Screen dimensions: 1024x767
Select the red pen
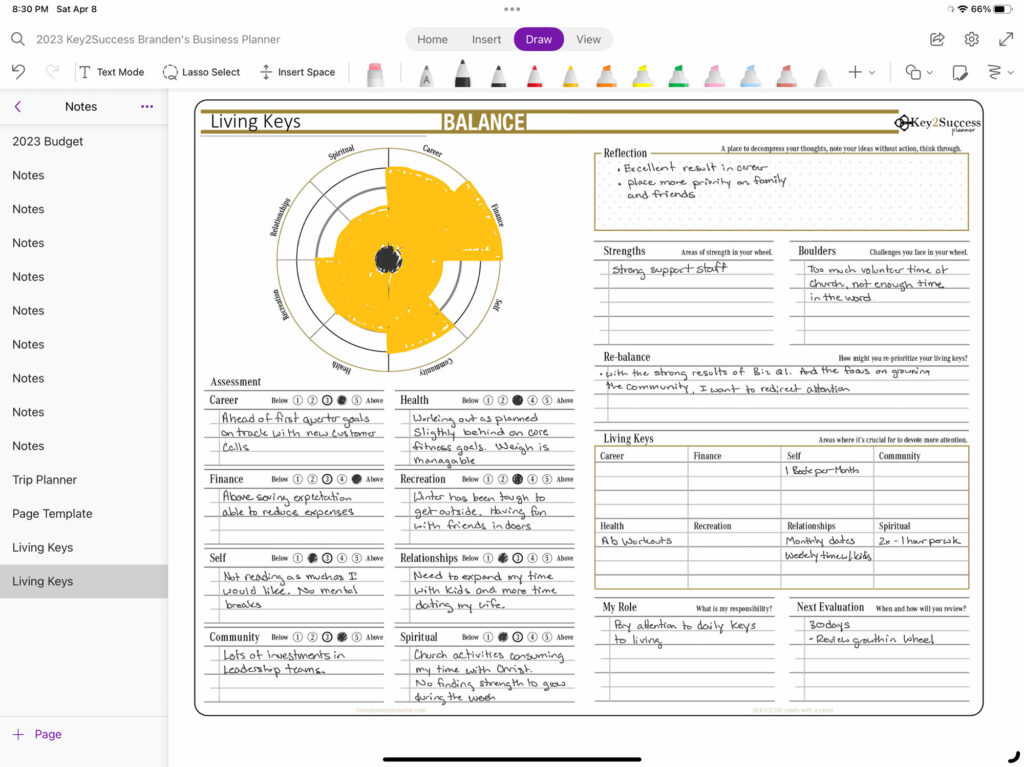click(534, 75)
